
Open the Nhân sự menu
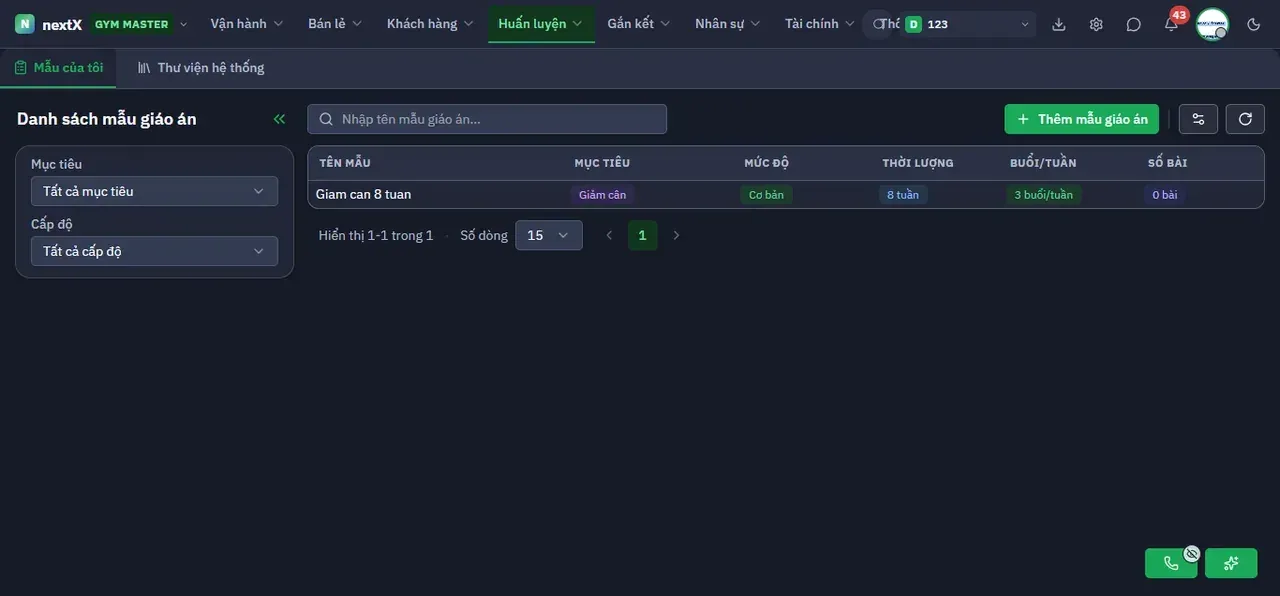point(728,24)
